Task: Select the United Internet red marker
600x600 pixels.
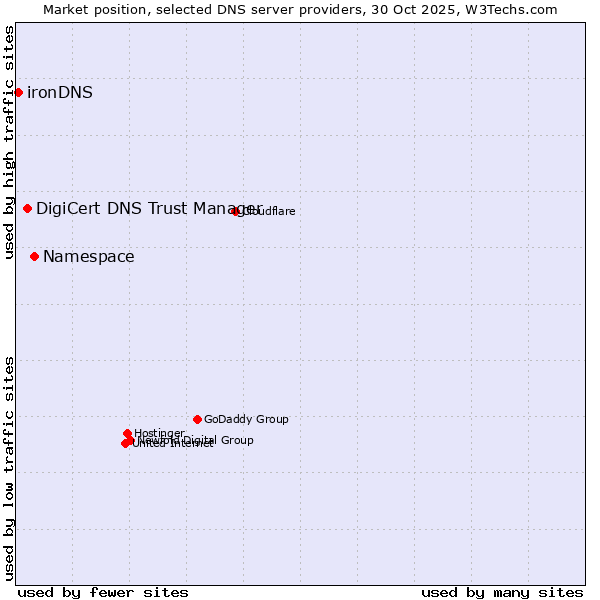Action: pos(125,443)
